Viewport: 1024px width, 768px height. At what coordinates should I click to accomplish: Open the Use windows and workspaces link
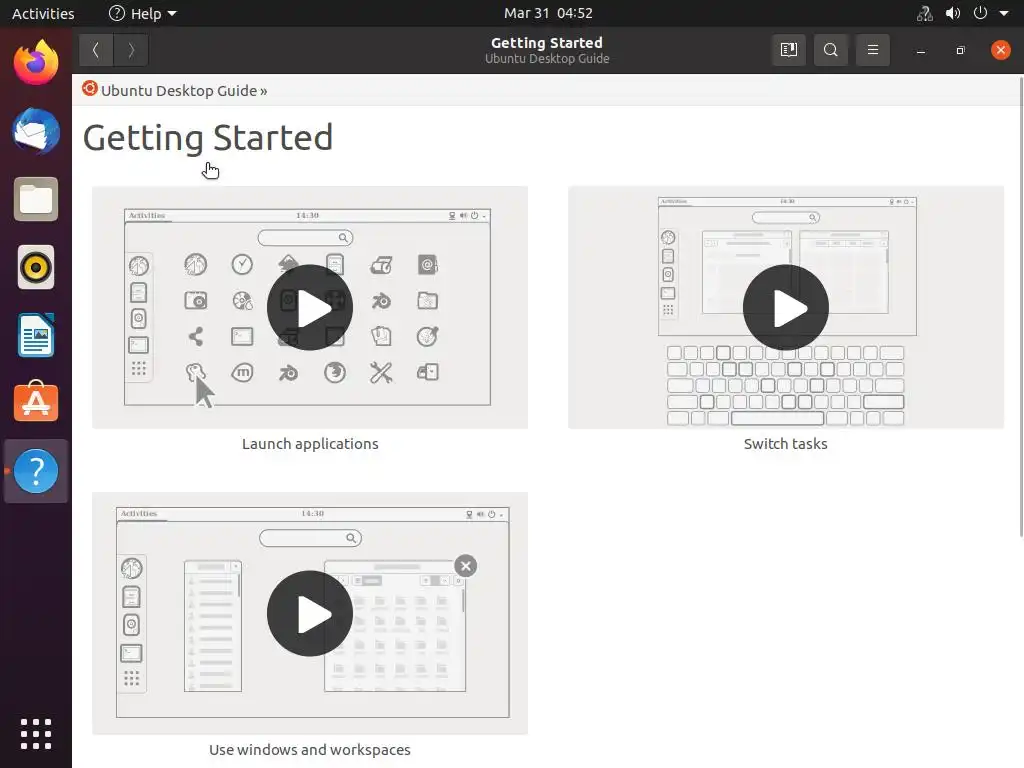click(x=310, y=750)
